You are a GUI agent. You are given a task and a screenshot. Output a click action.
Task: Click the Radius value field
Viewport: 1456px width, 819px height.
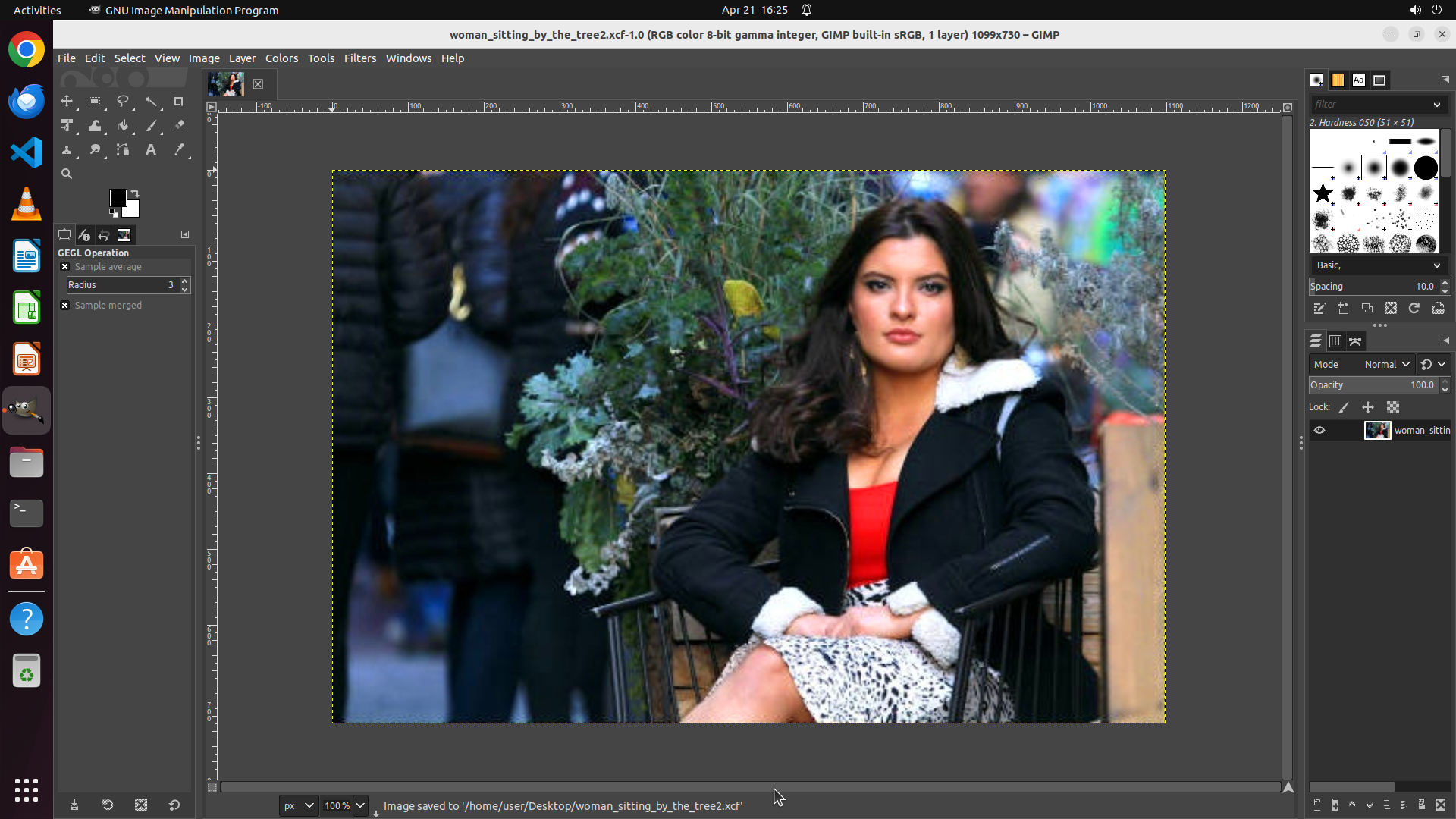tap(121, 285)
